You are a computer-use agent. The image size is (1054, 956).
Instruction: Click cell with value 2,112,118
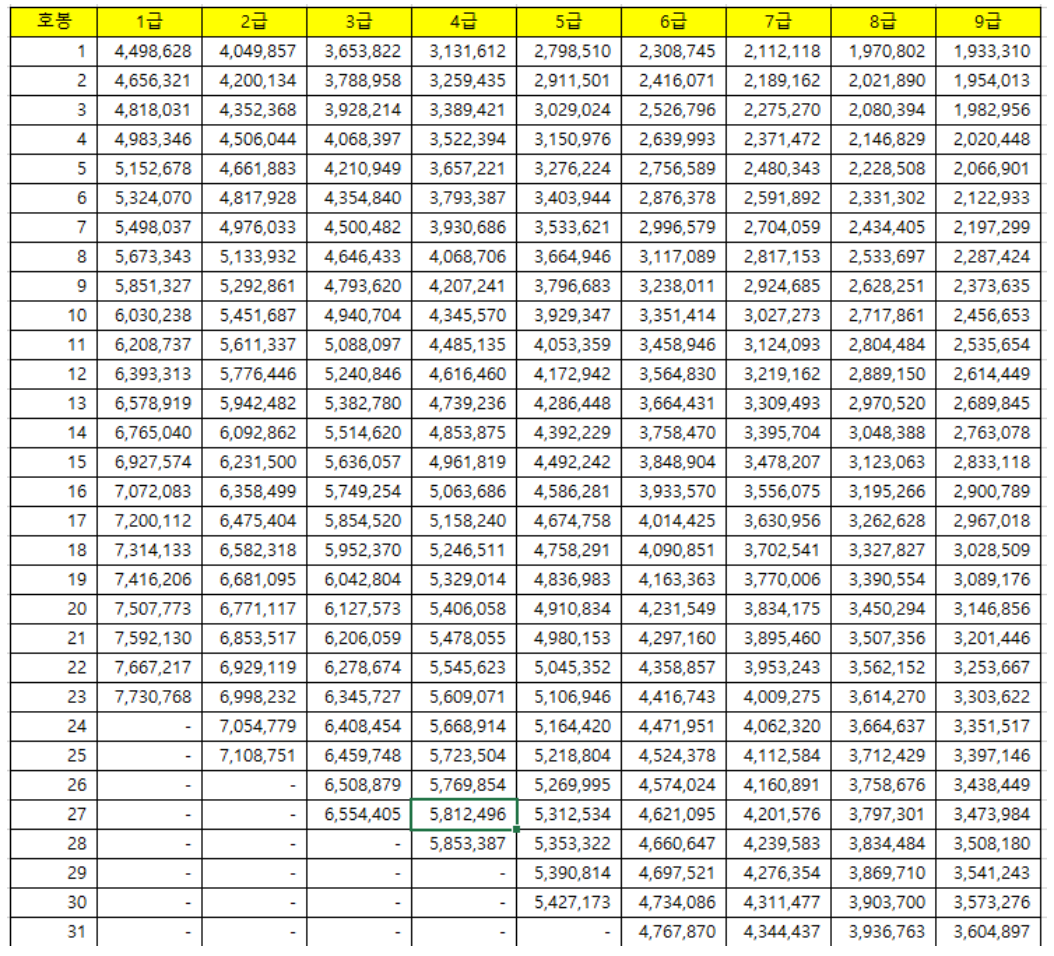pos(778,51)
